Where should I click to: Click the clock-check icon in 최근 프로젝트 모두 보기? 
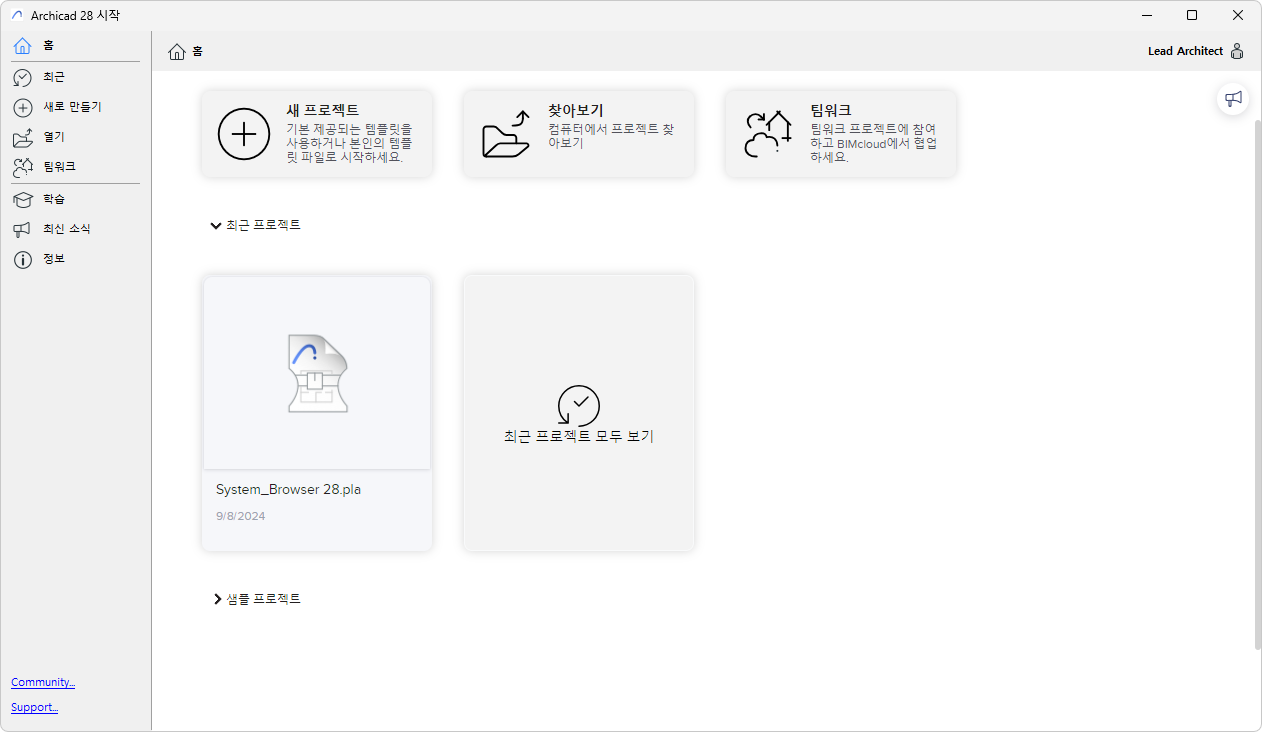click(579, 406)
